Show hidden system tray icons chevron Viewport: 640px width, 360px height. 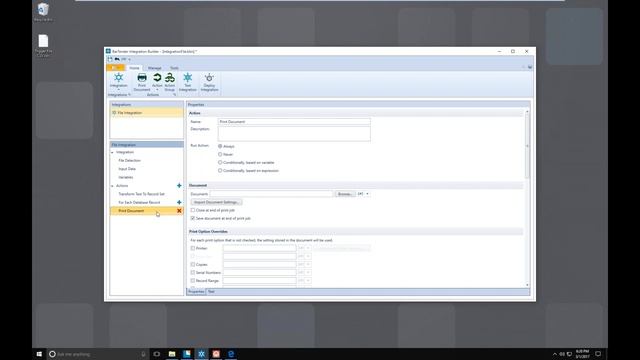(554, 354)
